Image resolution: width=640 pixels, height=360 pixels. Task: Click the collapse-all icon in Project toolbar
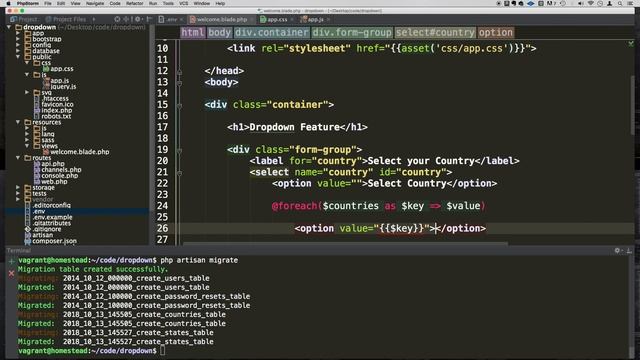(x=126, y=19)
